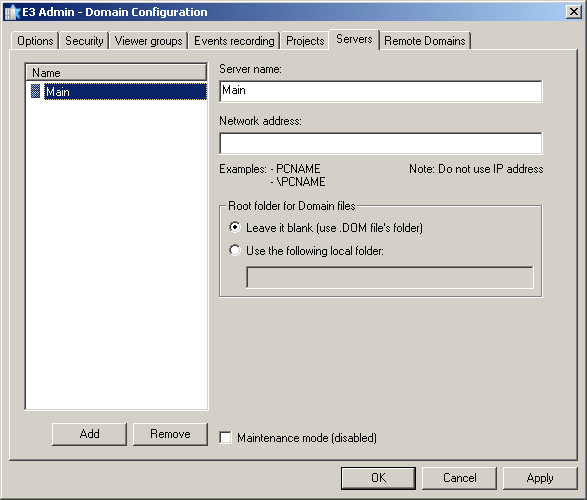This screenshot has width=587, height=500.
Task: Switch to the Options tab
Action: coord(35,40)
